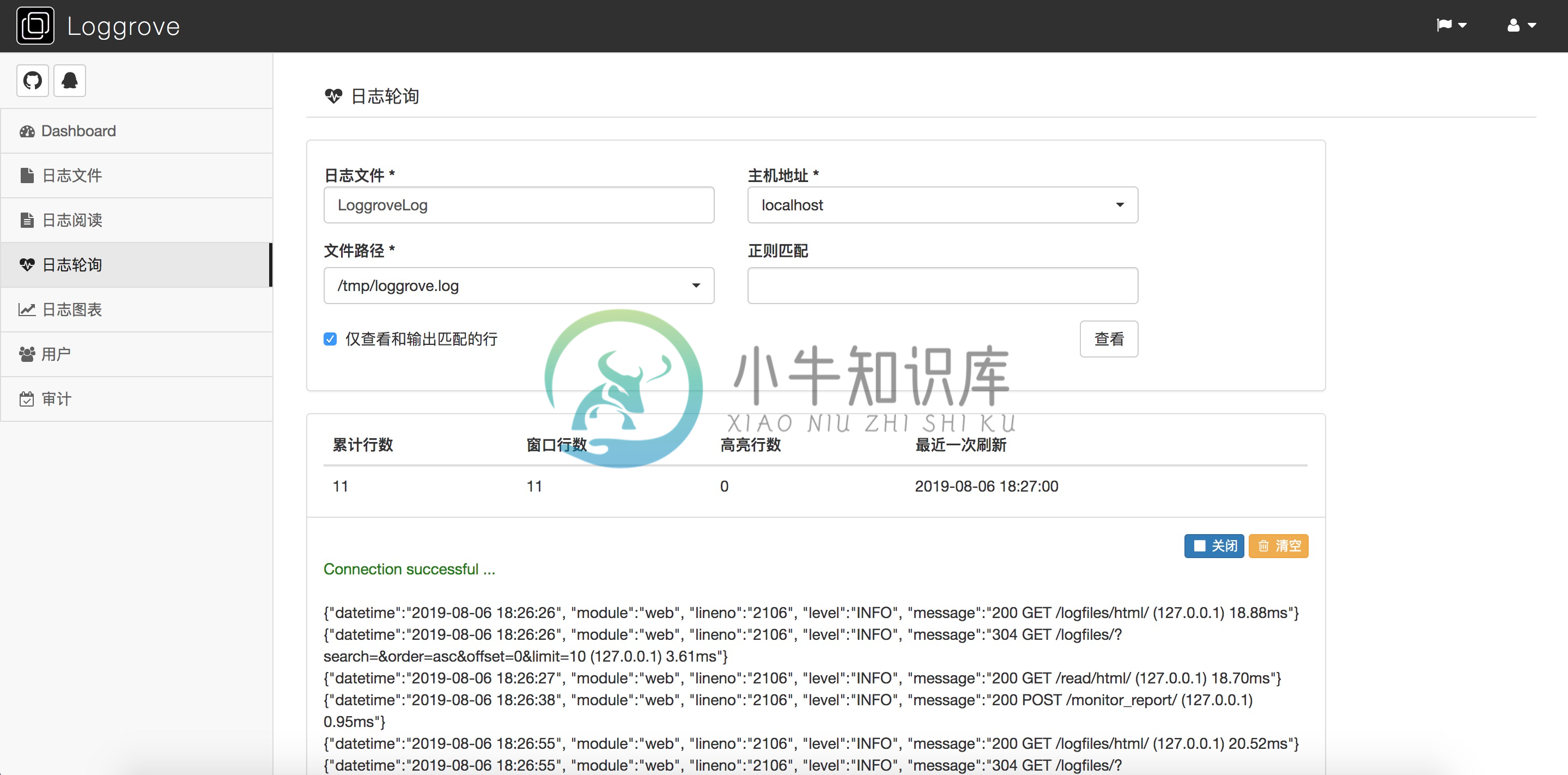The image size is (1568, 775).
Task: Click the Loggrove logo icon
Action: point(35,26)
